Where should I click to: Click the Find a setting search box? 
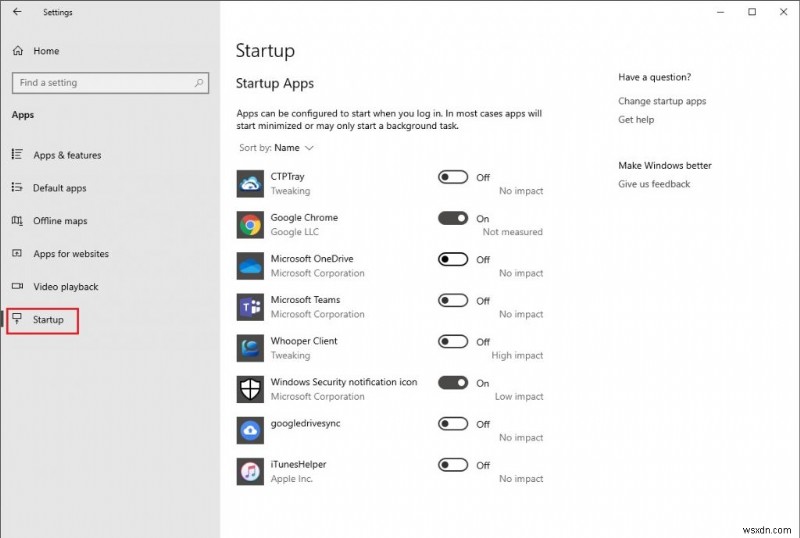[110, 83]
